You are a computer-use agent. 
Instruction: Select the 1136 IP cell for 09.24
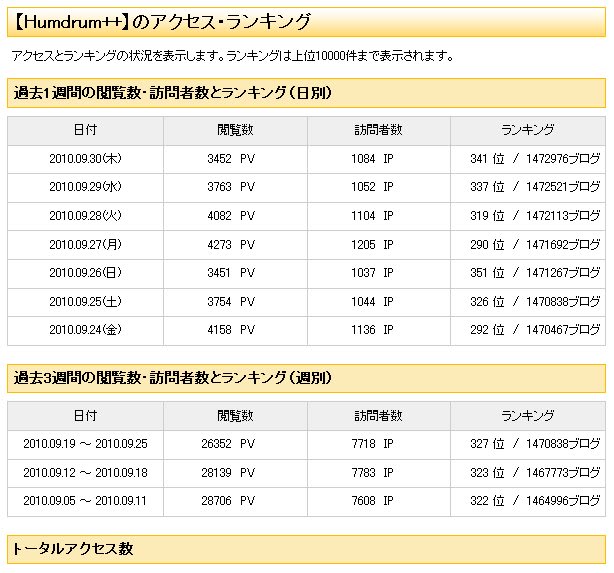coord(379,331)
